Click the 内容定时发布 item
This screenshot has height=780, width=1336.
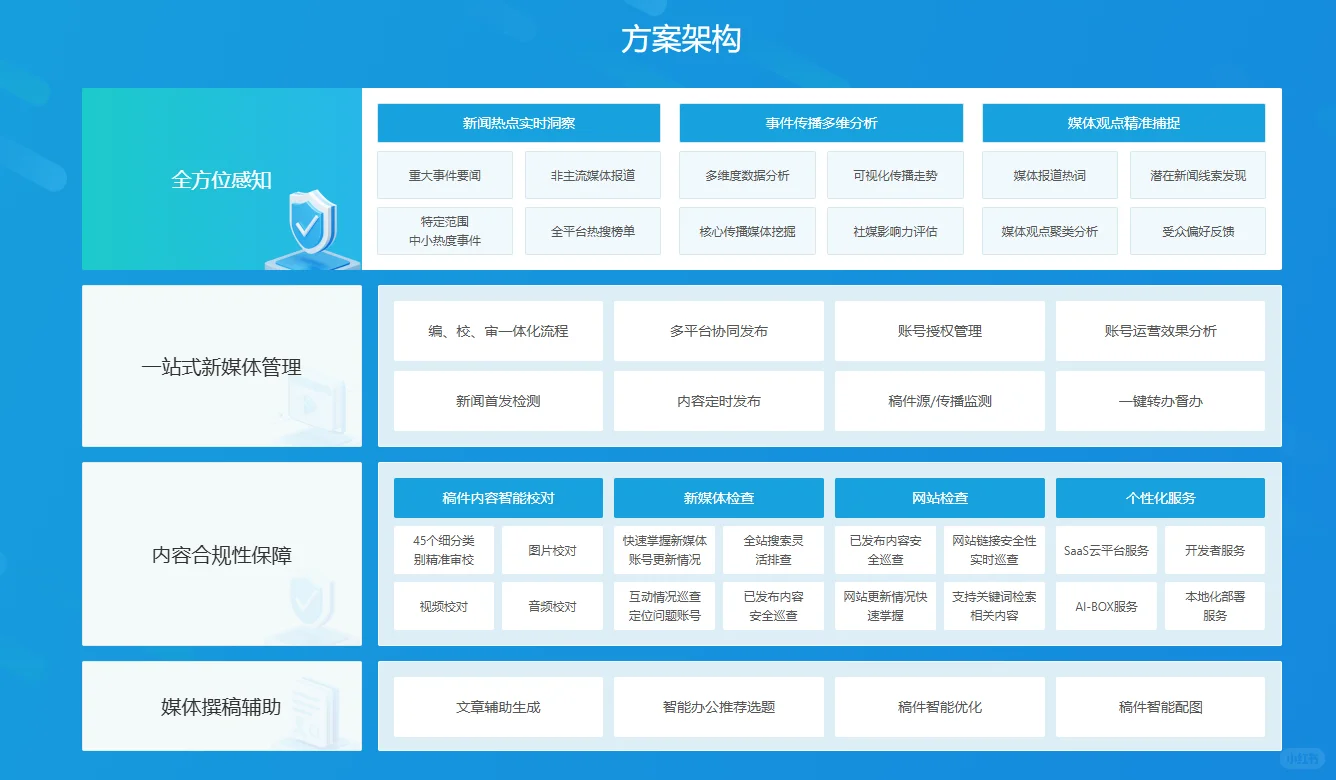tap(719, 401)
